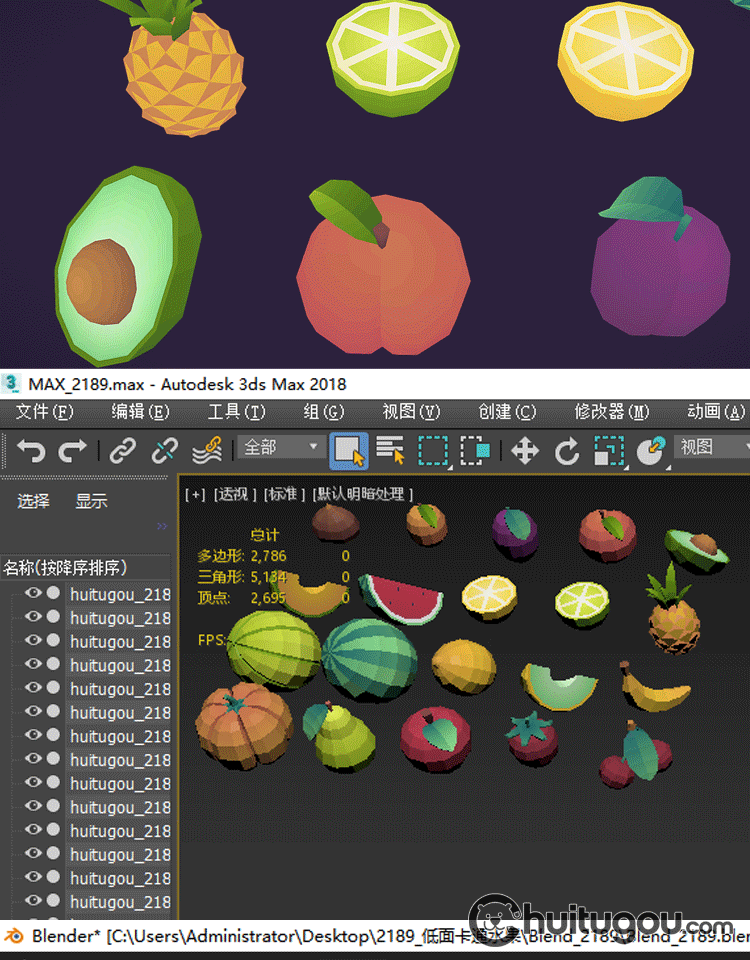Expand the [+] viewport menu

pos(195,494)
